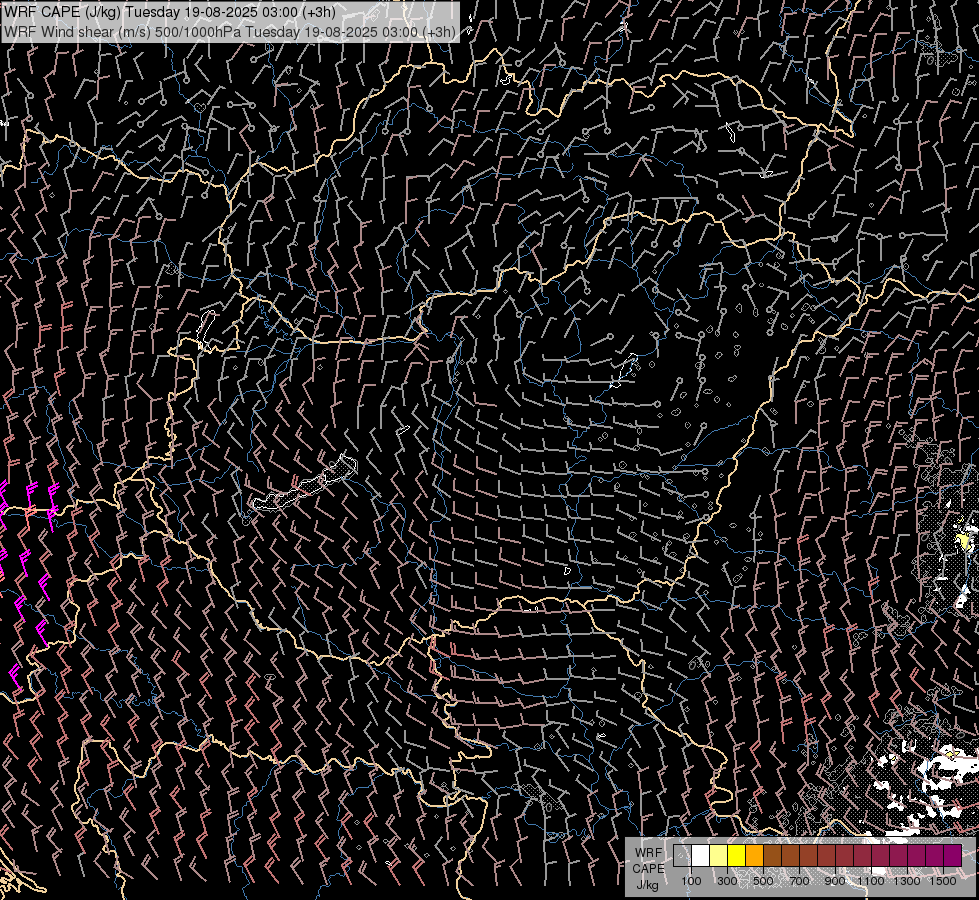Viewport: 979px width, 900px height.
Task: Click the '100' legend value
Action: click(691, 881)
